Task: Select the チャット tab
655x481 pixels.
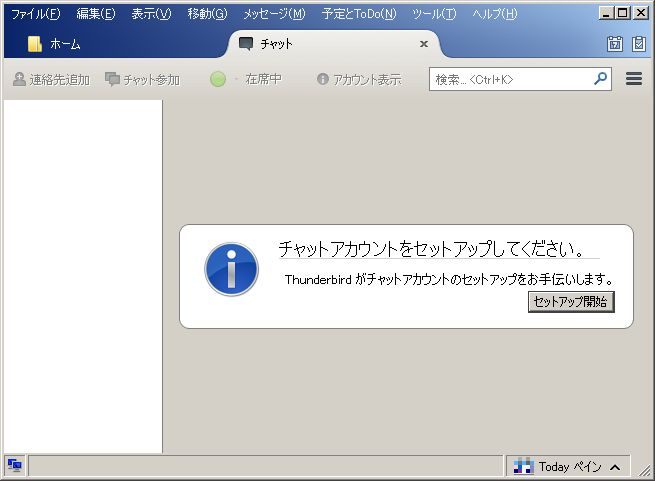Action: pyautogui.click(x=334, y=44)
